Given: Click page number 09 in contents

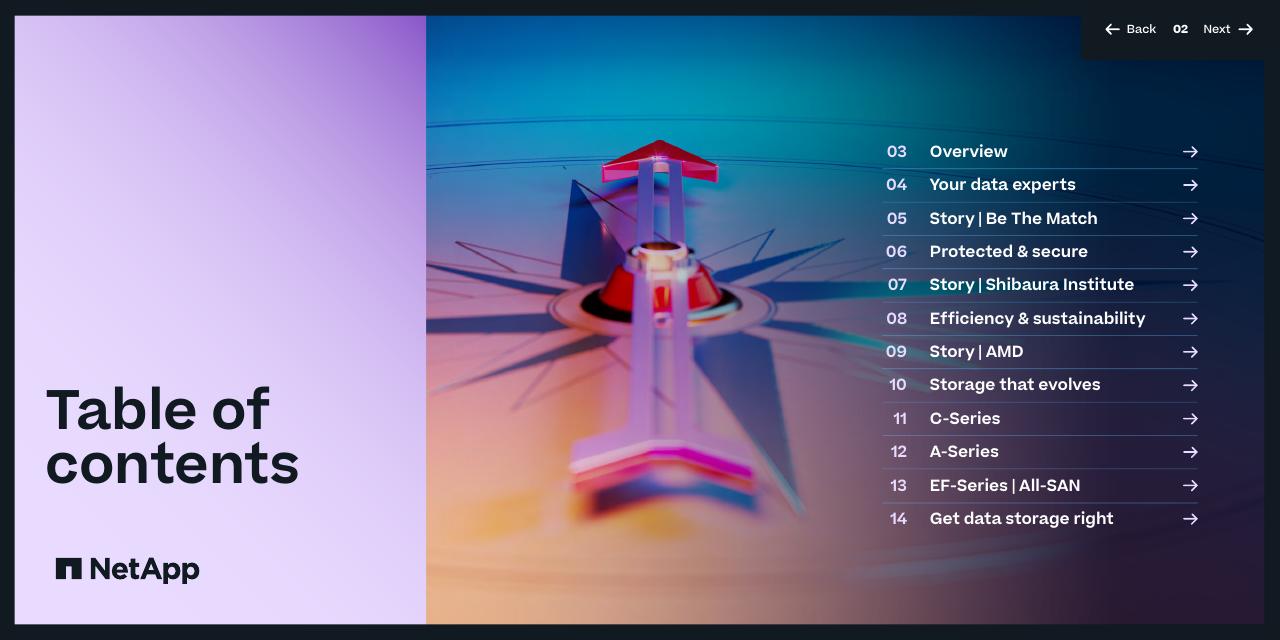Looking at the screenshot, I should tap(896, 352).
